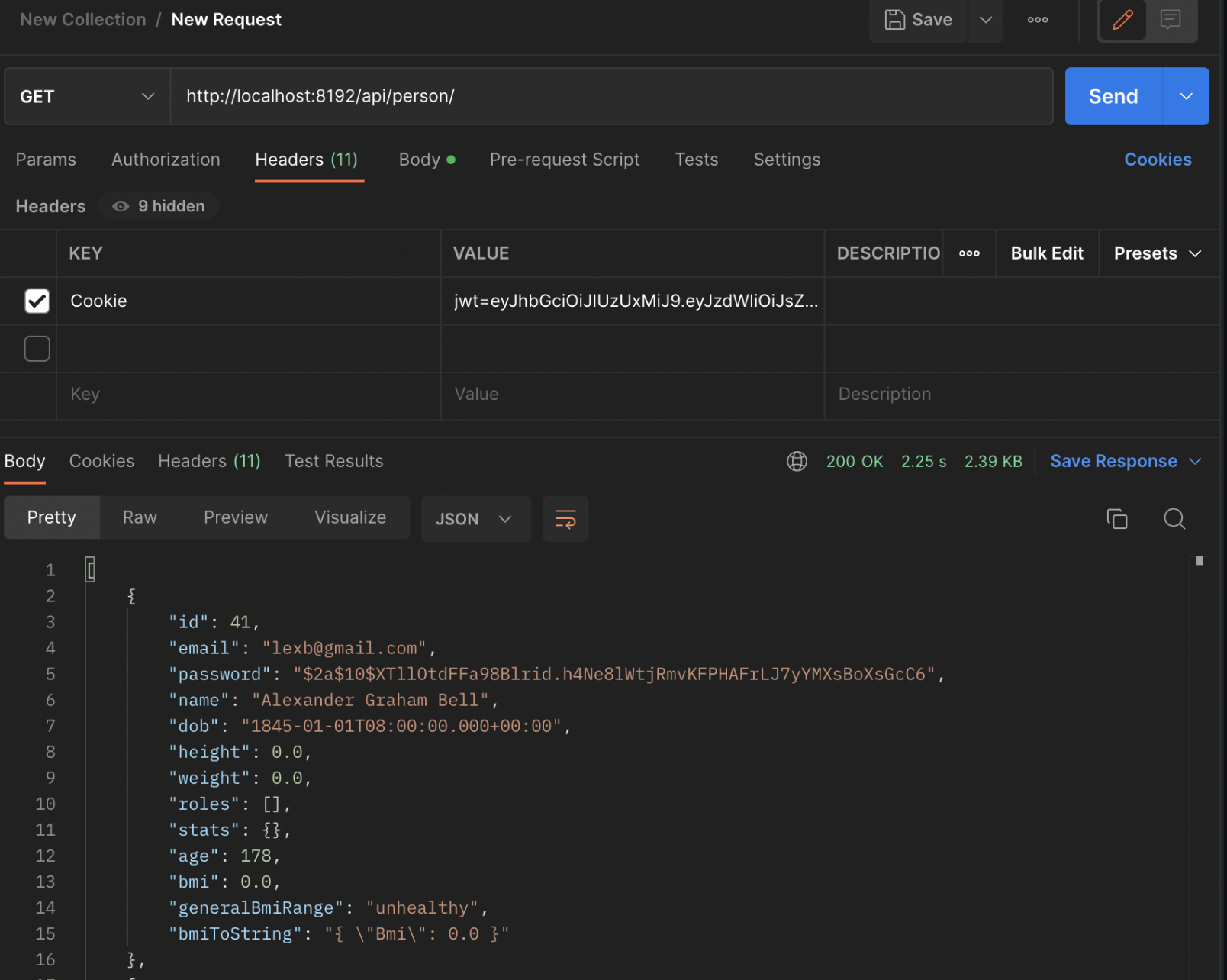The width and height of the screenshot is (1227, 980).
Task: Select the request Headers (11) tab
Action: tap(307, 160)
